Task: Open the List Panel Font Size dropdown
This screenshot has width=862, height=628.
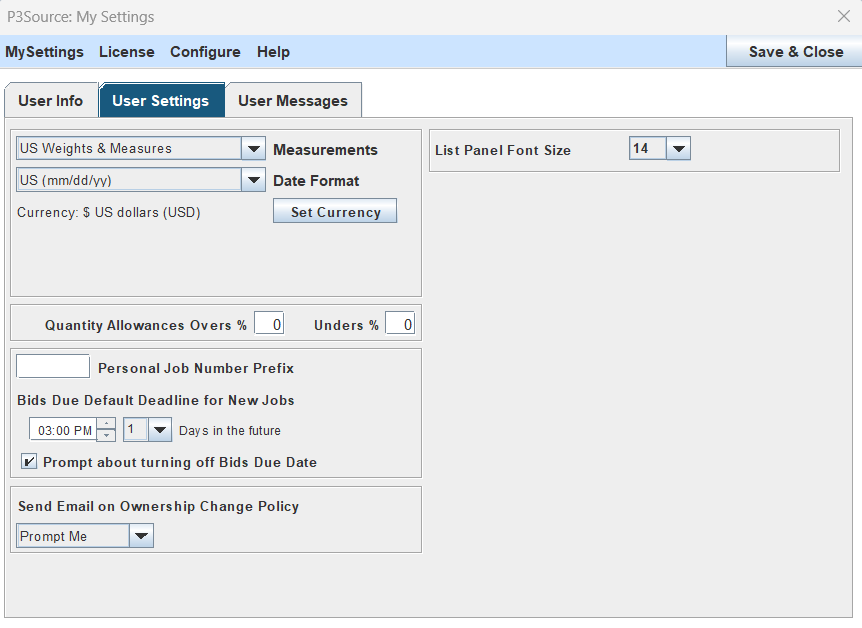Action: [x=679, y=147]
